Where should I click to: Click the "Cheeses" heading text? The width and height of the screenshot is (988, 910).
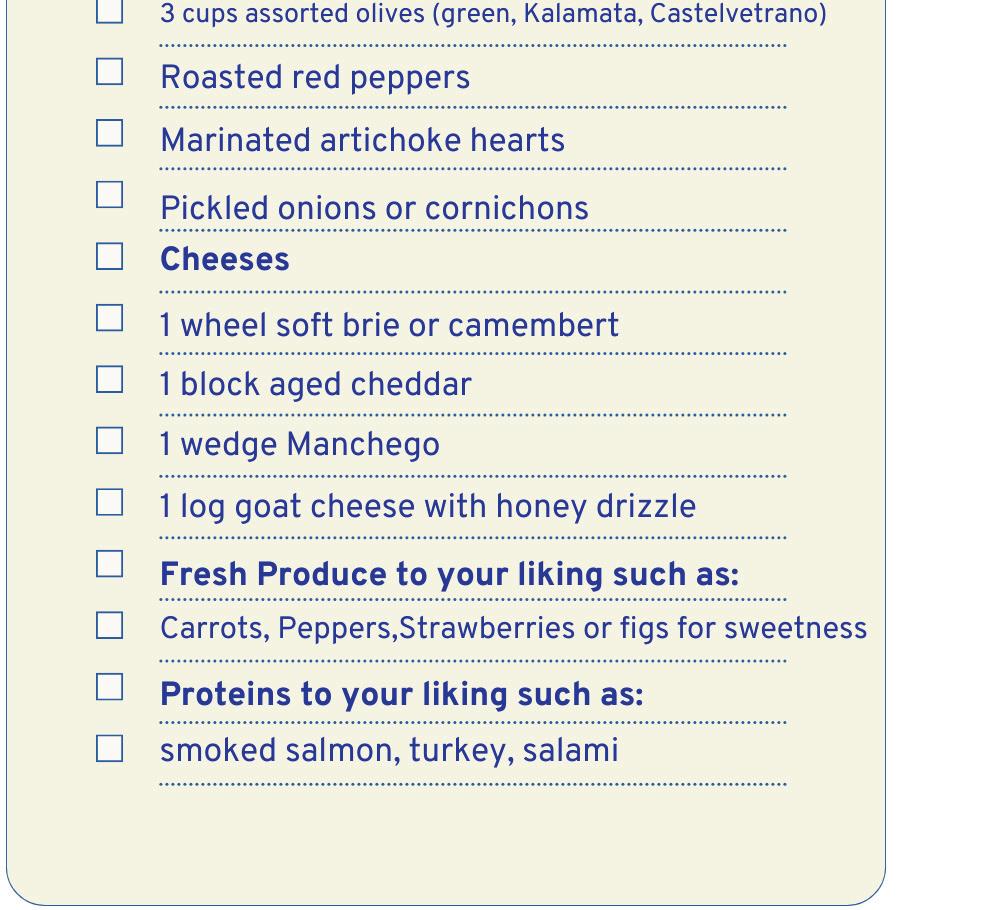225,260
